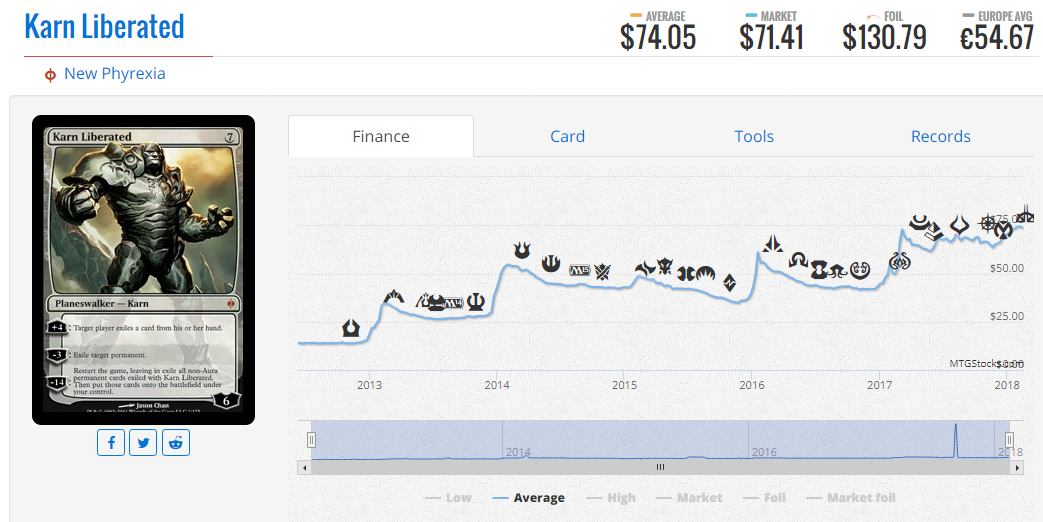The height and width of the screenshot is (522, 1043).
Task: Click the left arrow of chart scrollbar
Action: [x=305, y=467]
